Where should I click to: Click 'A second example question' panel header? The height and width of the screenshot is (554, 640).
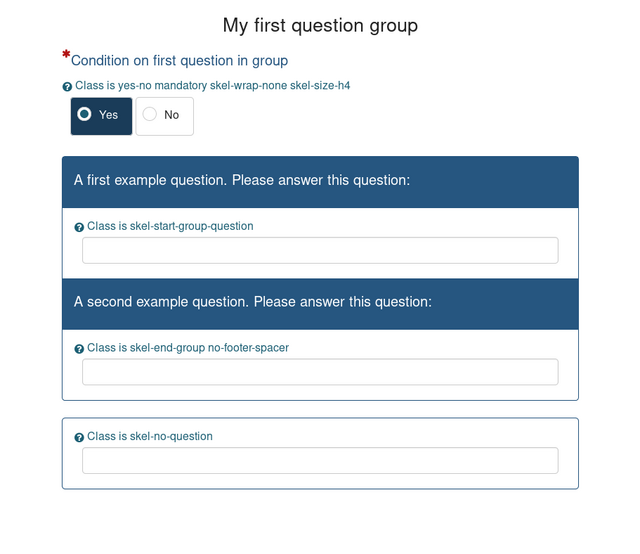[x=320, y=304]
